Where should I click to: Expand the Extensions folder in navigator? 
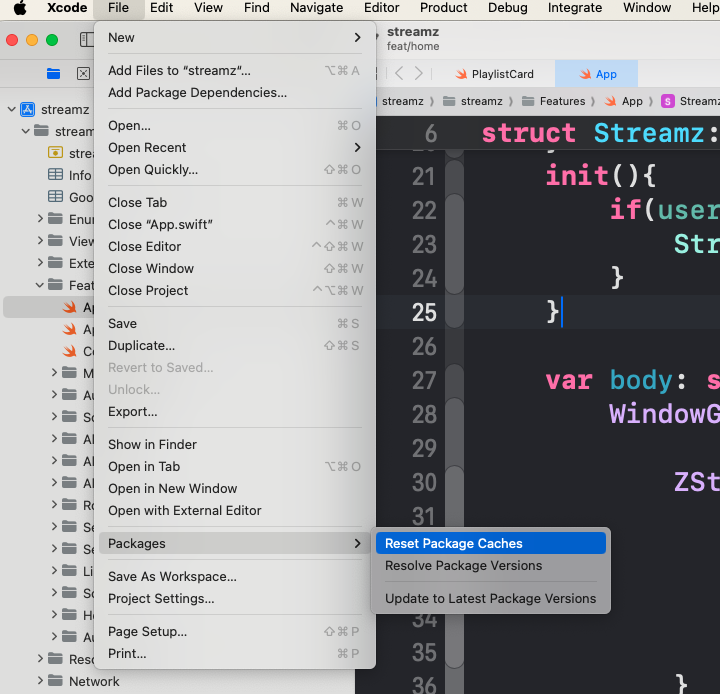40,263
